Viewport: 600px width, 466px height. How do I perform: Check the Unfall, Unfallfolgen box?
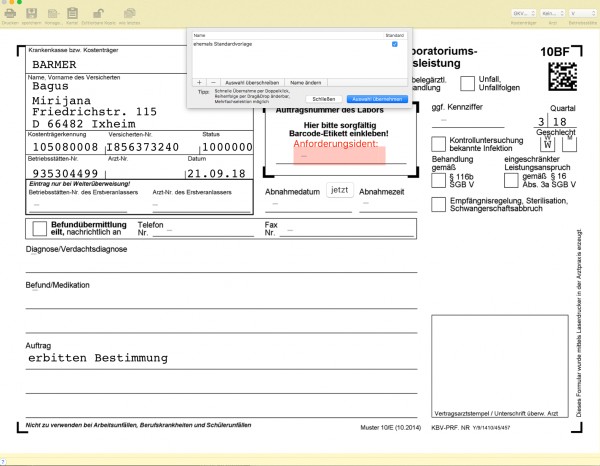[467, 83]
